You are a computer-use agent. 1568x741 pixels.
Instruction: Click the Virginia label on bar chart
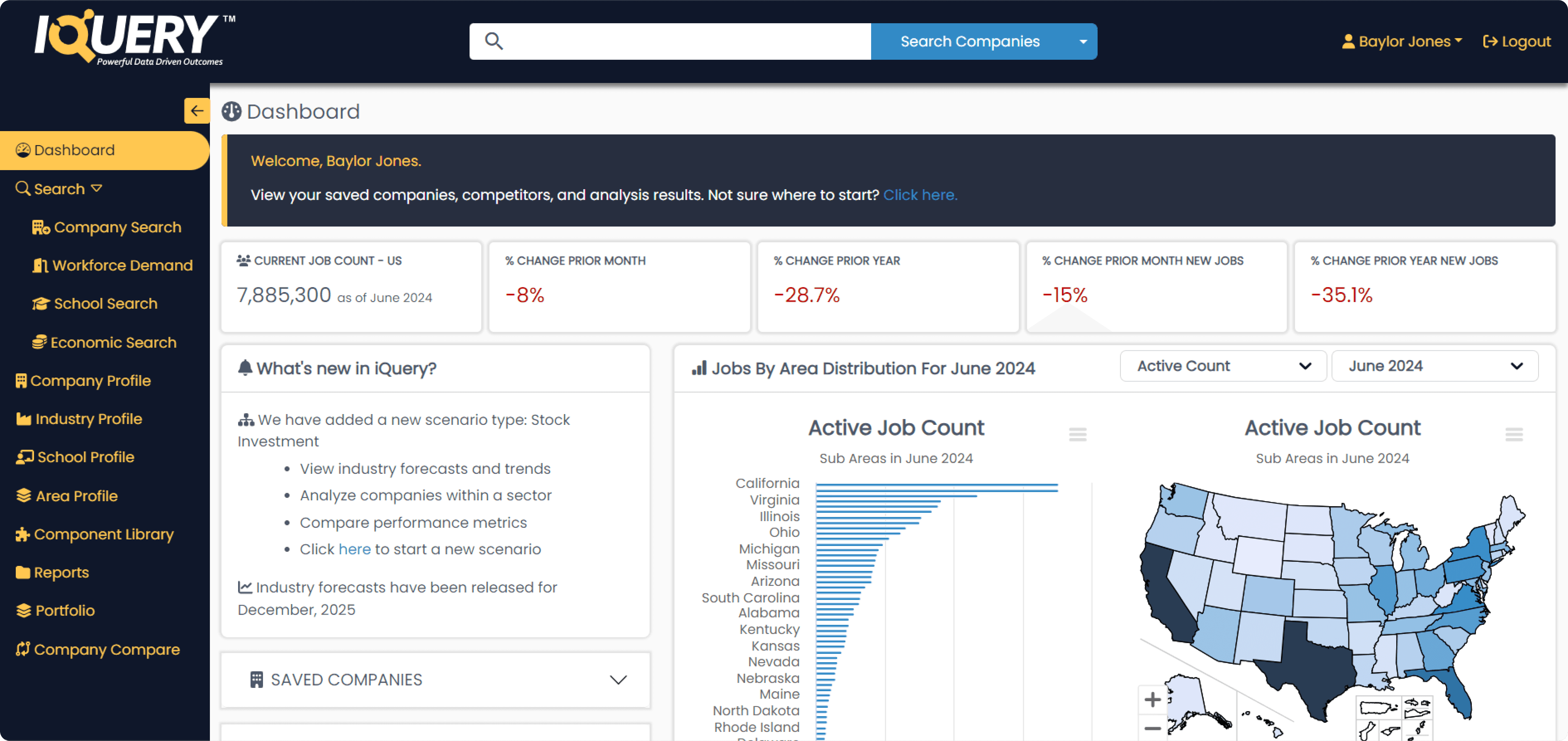tap(774, 500)
